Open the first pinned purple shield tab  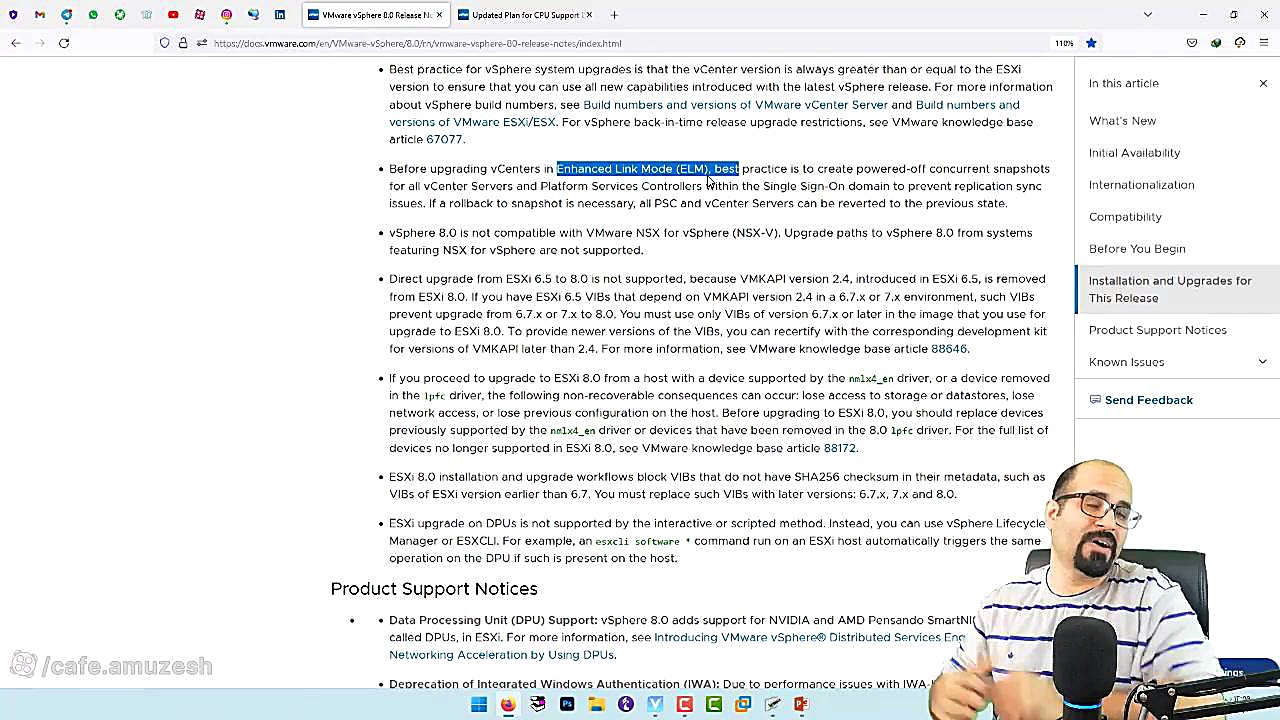pos(13,15)
